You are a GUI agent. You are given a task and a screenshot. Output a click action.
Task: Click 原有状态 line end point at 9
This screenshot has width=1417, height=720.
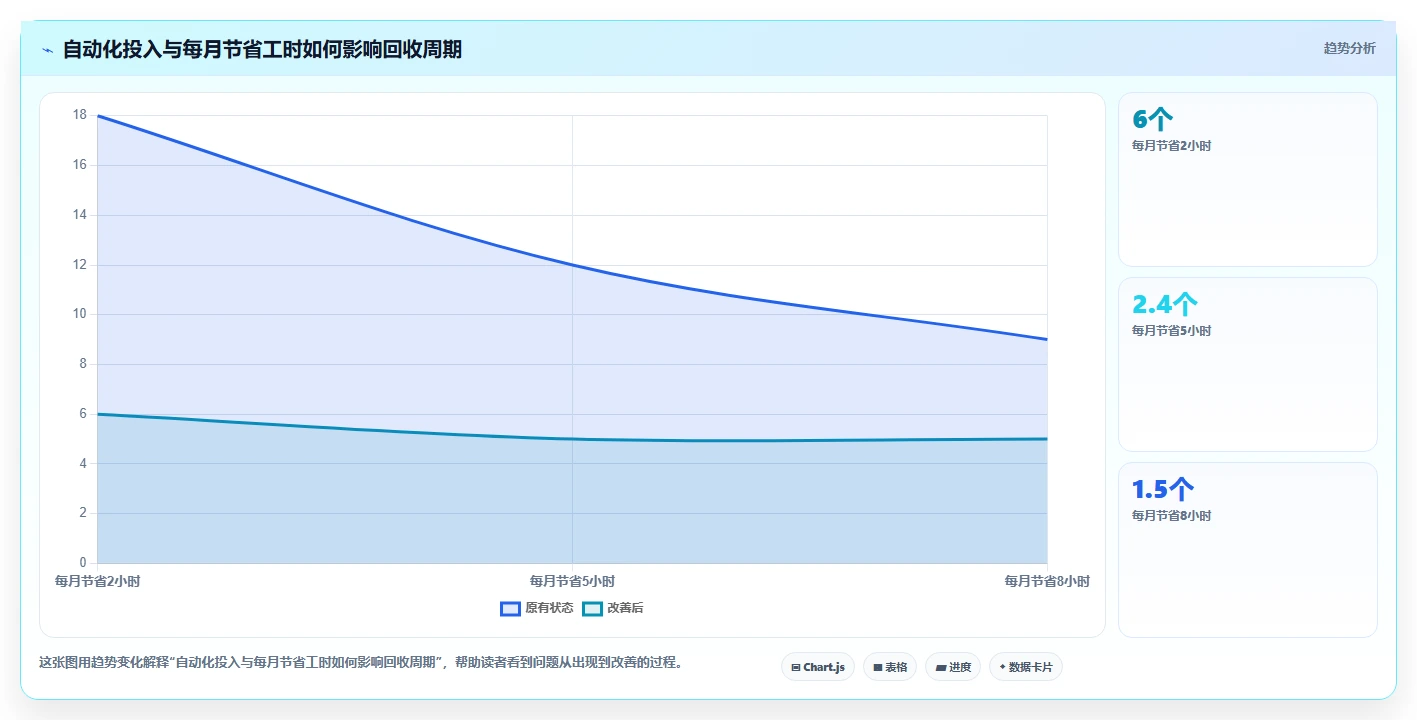point(1047,339)
